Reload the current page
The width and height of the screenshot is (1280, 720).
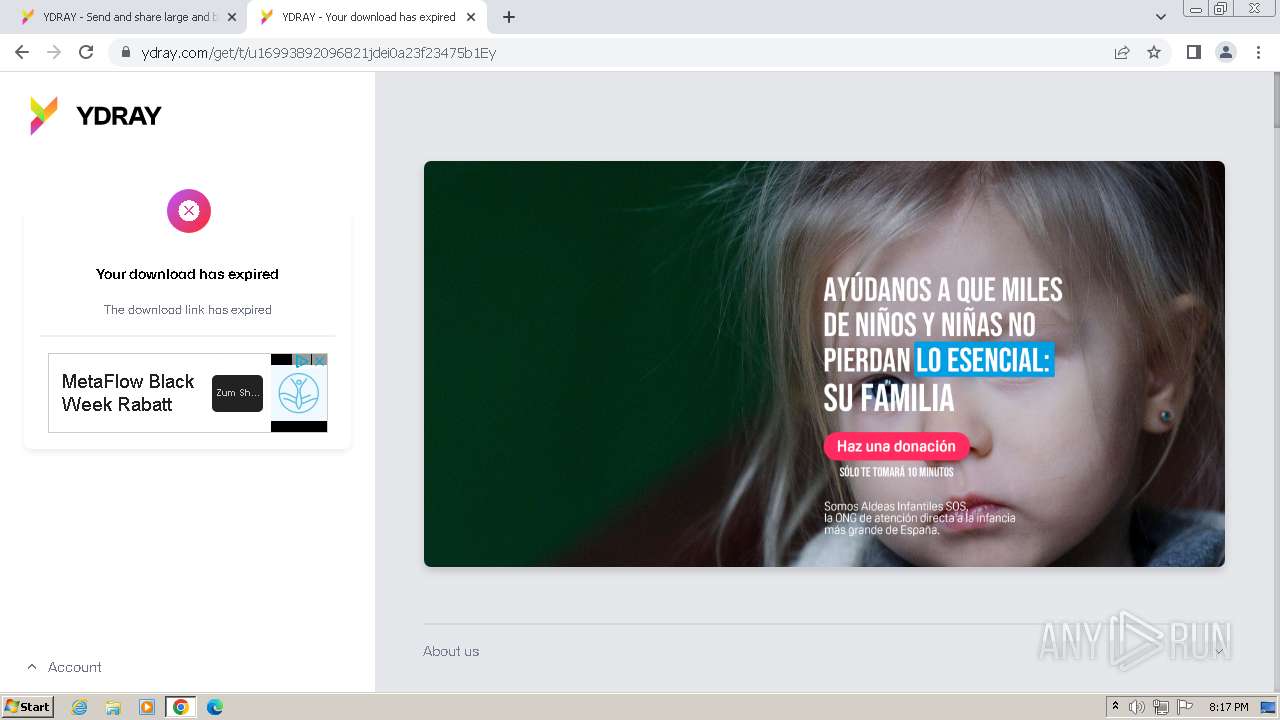[x=86, y=52]
